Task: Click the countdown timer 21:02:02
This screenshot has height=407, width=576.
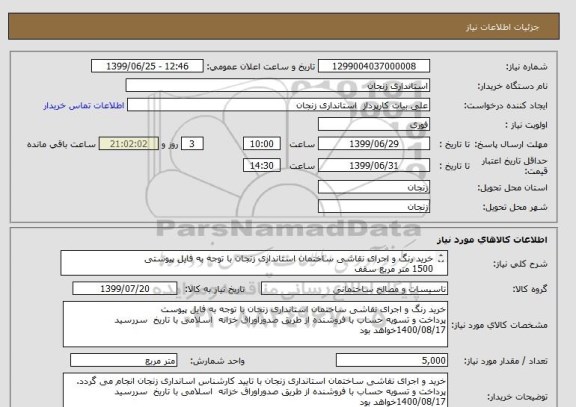Action: [x=129, y=144]
